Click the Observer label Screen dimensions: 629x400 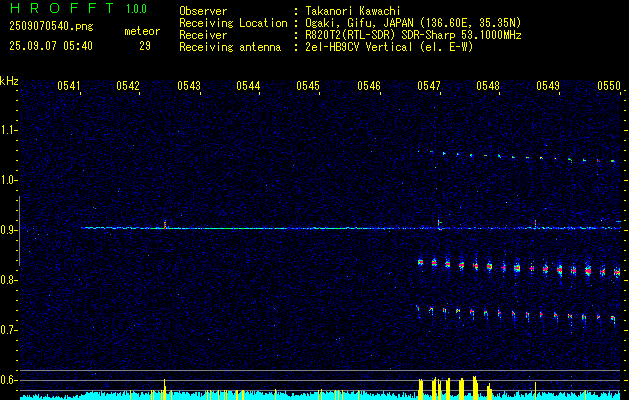[x=203, y=11]
